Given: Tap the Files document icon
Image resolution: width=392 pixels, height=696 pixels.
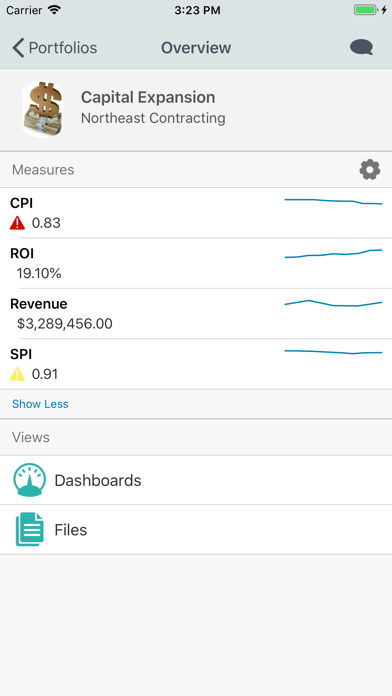Looking at the screenshot, I should tap(30, 529).
